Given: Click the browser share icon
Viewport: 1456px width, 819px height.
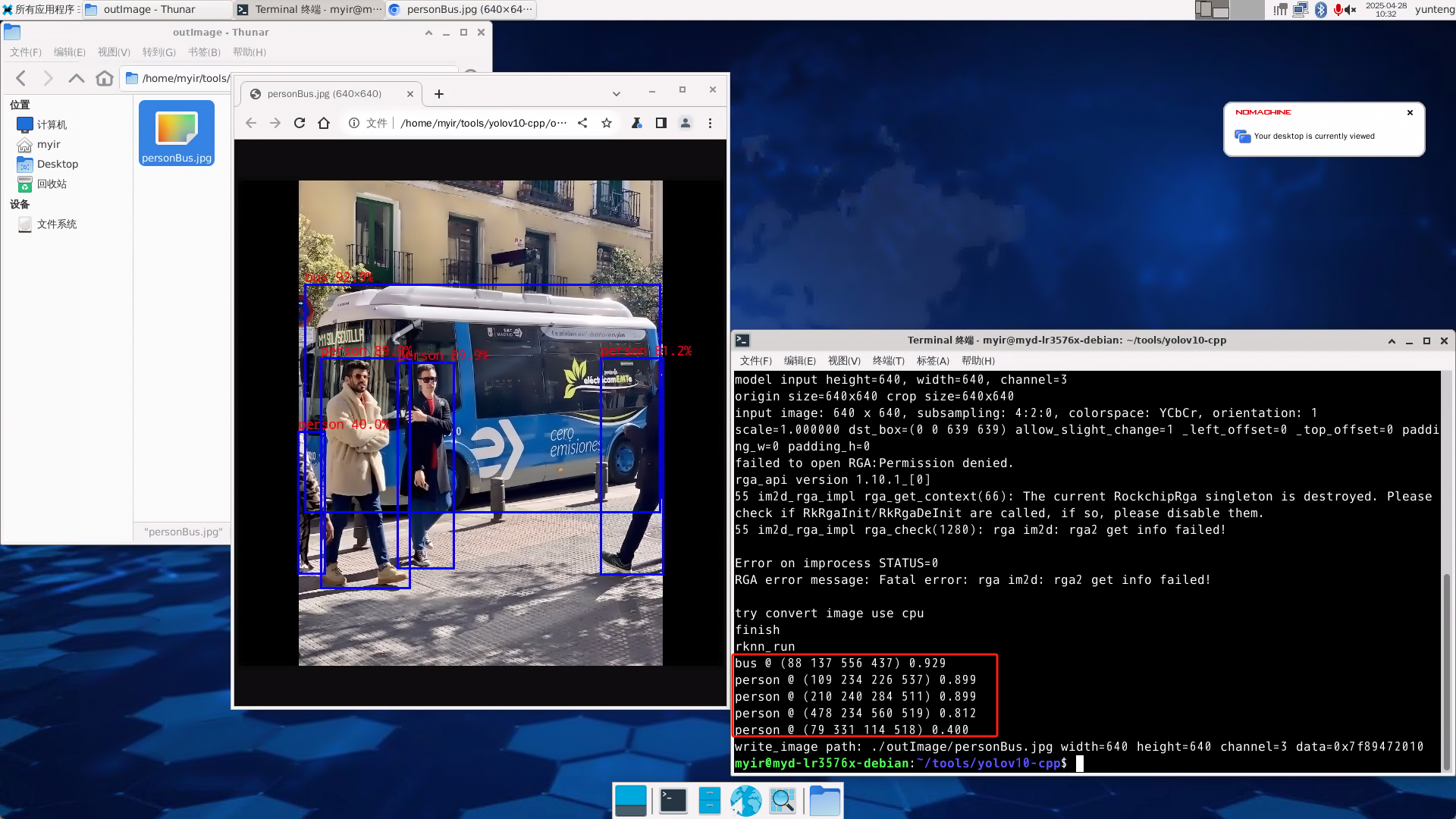Looking at the screenshot, I should tap(582, 123).
